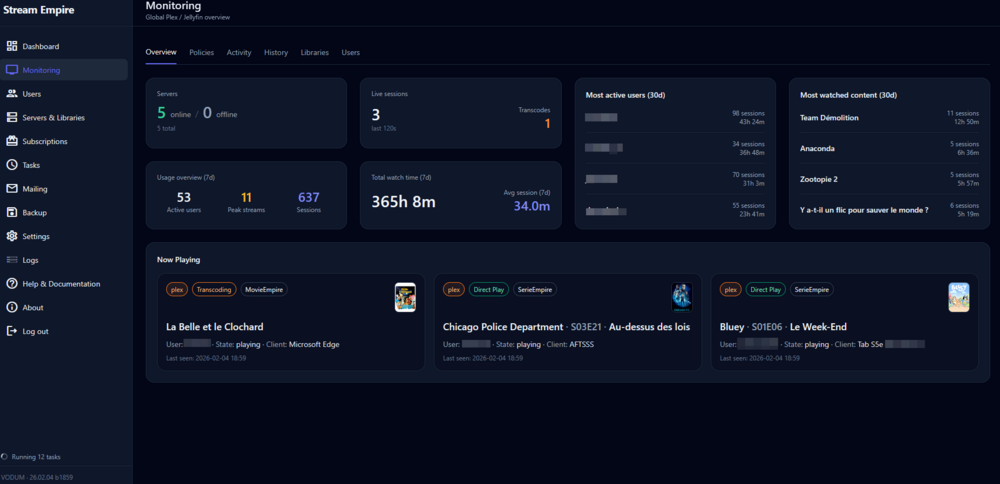Open the Bluey poster thumbnail
1000x484 pixels.
coord(959,297)
